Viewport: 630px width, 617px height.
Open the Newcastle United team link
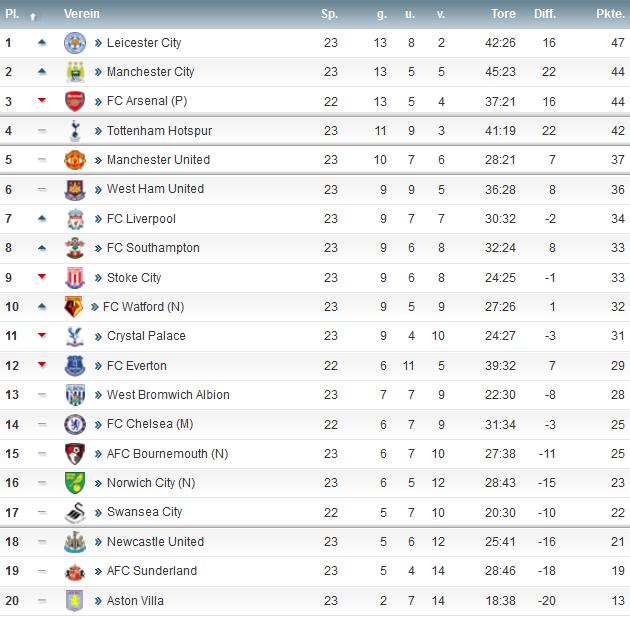(x=155, y=541)
